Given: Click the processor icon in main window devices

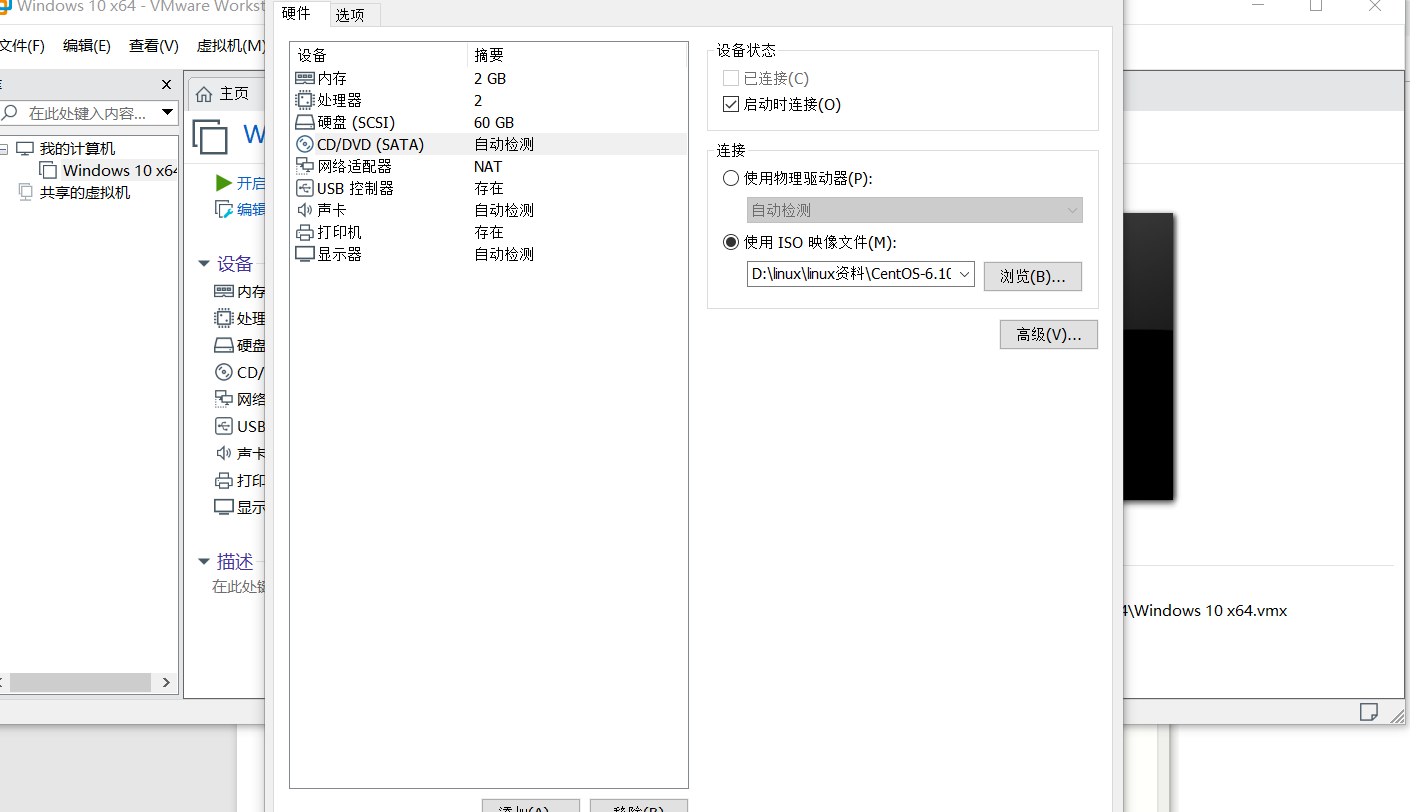Looking at the screenshot, I should pos(224,318).
